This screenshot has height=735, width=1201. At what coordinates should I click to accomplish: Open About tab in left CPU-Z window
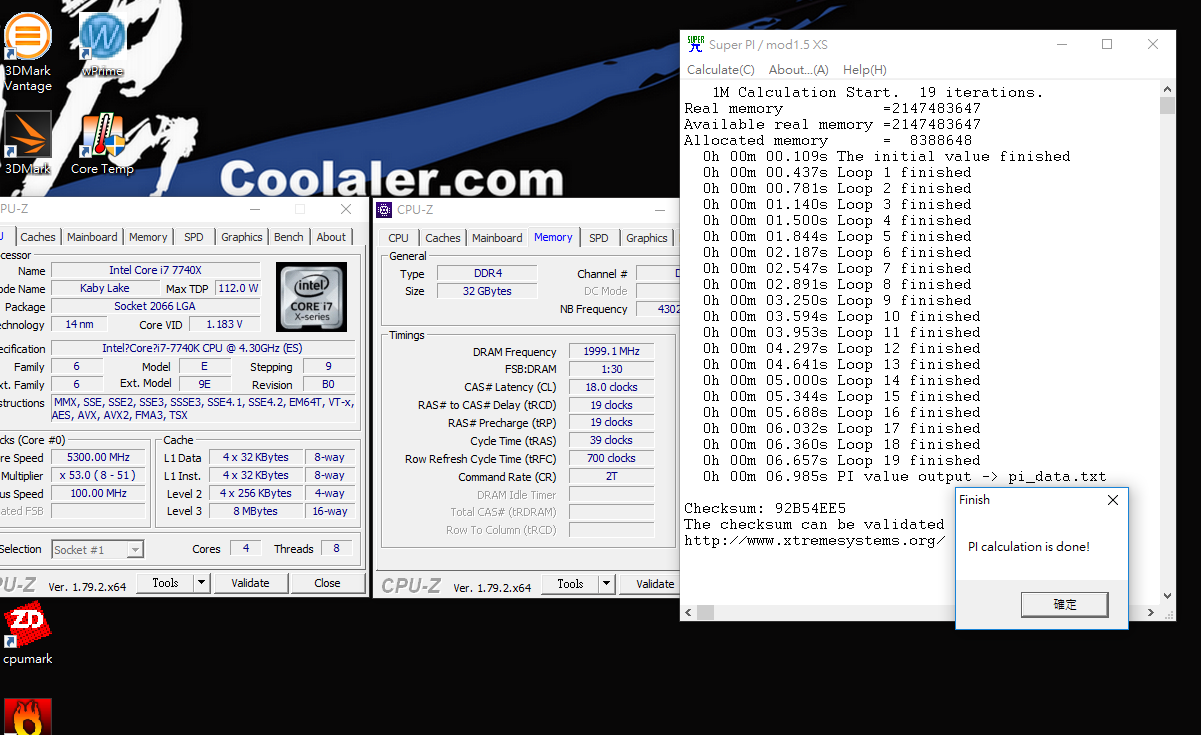tap(331, 237)
